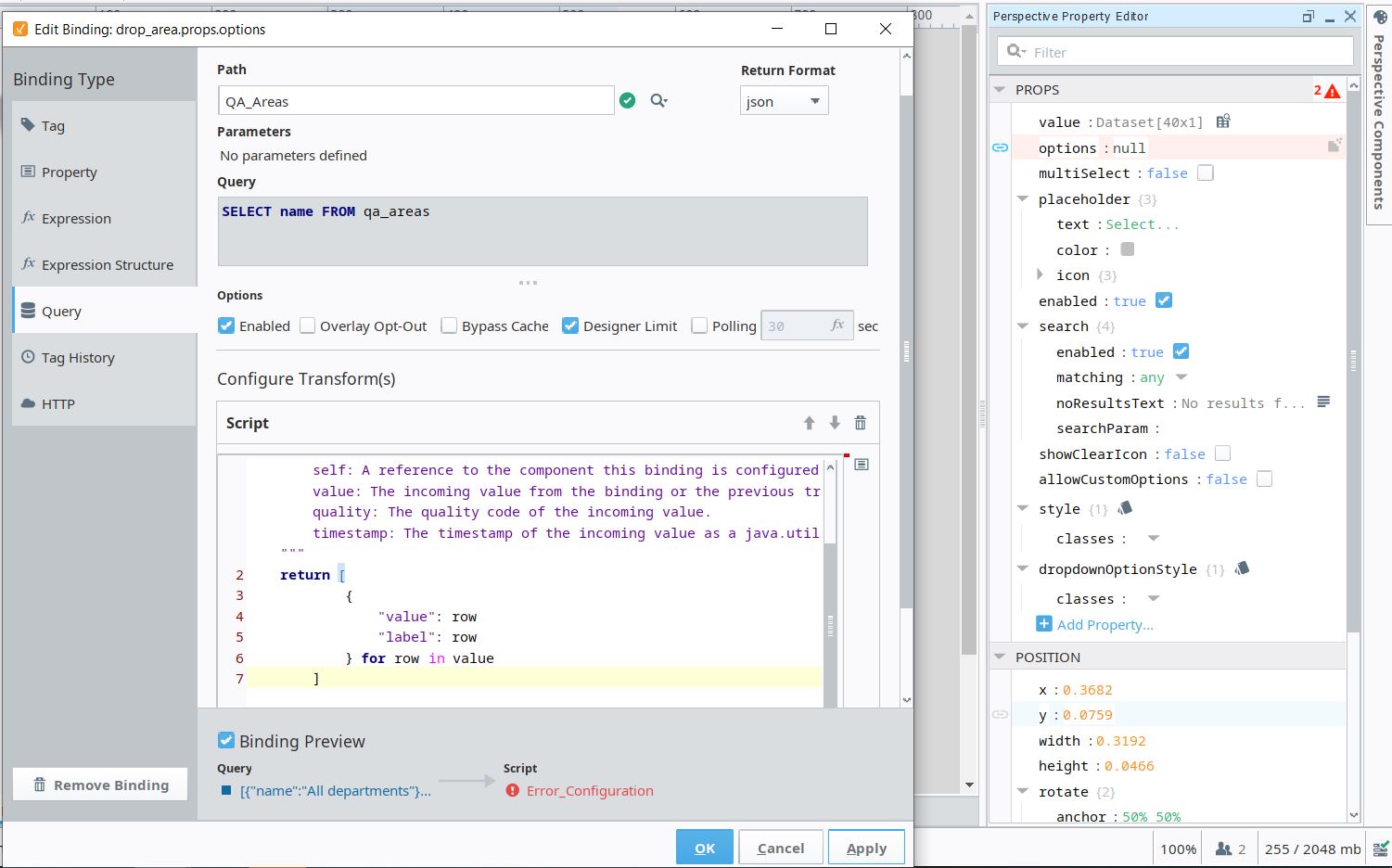
Task: Check the Overlay Opt-Out checkbox
Action: tap(307, 325)
